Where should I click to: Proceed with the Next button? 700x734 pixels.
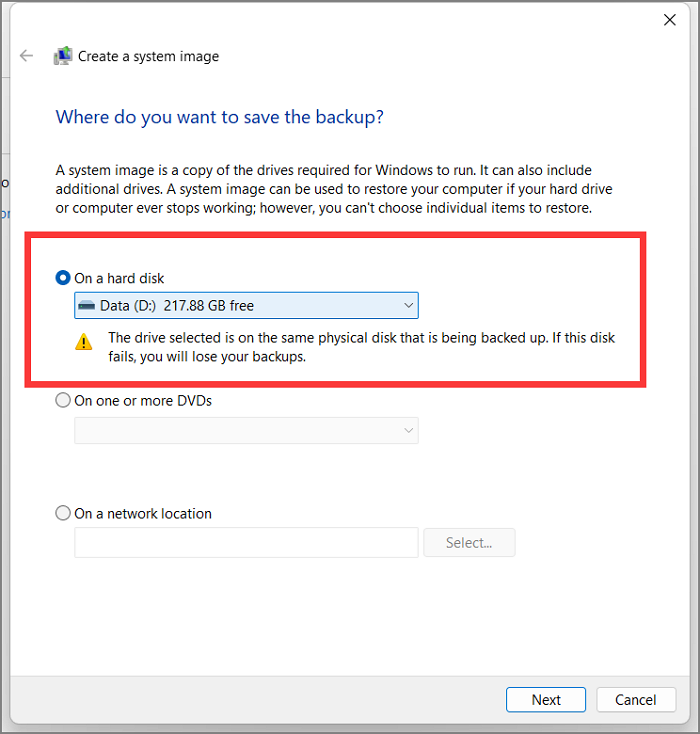point(546,700)
